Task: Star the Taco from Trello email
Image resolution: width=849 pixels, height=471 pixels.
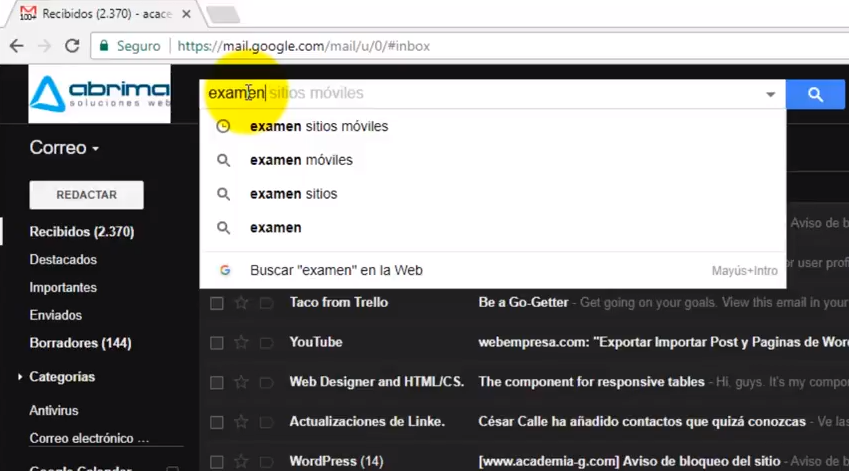Action: point(241,303)
